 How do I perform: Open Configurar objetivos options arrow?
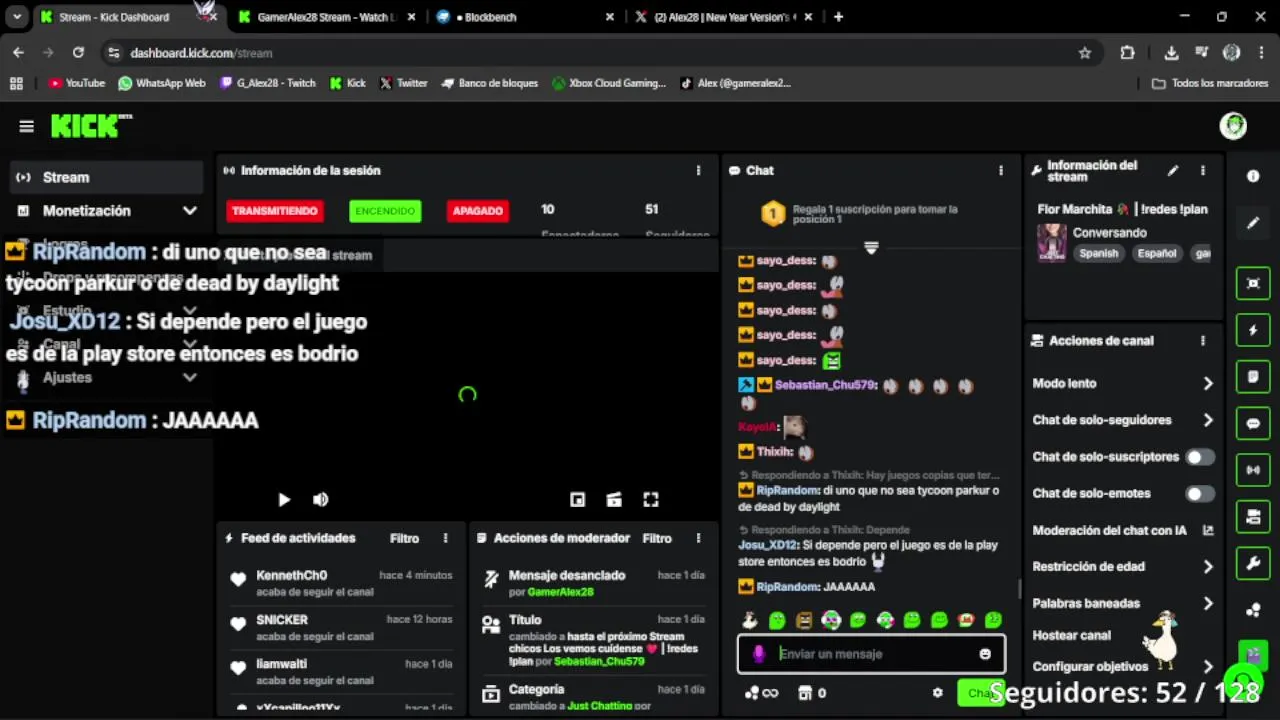click(x=1208, y=666)
